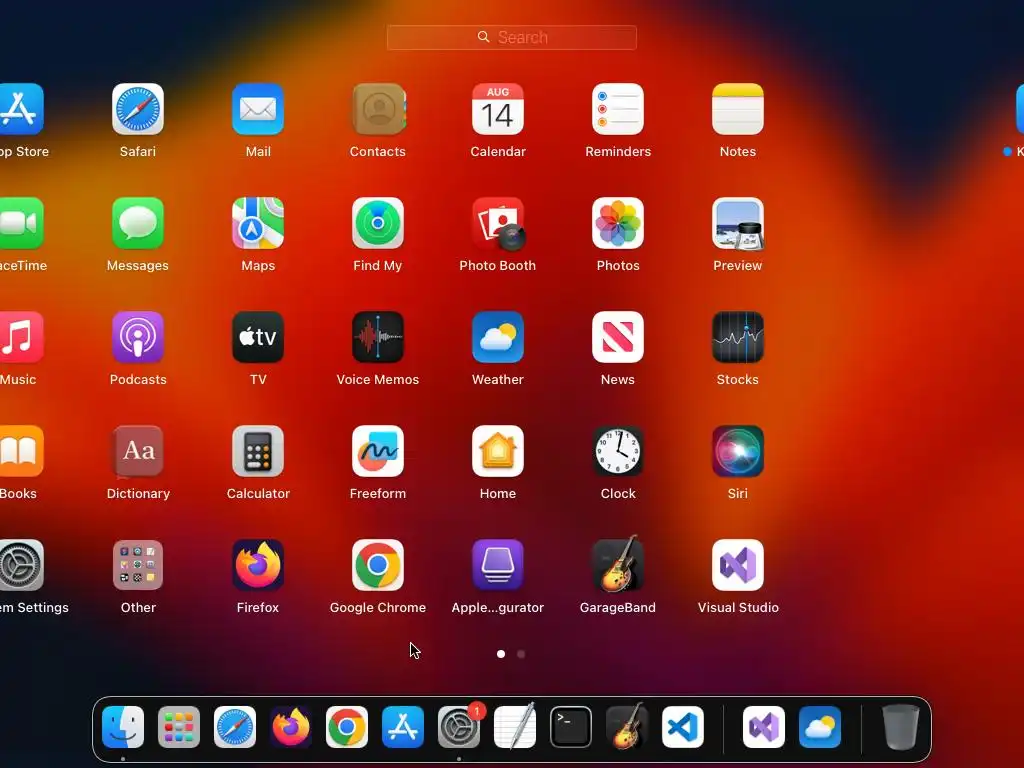The image size is (1024, 768).
Task: Open App Store from the Dock
Action: point(403,727)
